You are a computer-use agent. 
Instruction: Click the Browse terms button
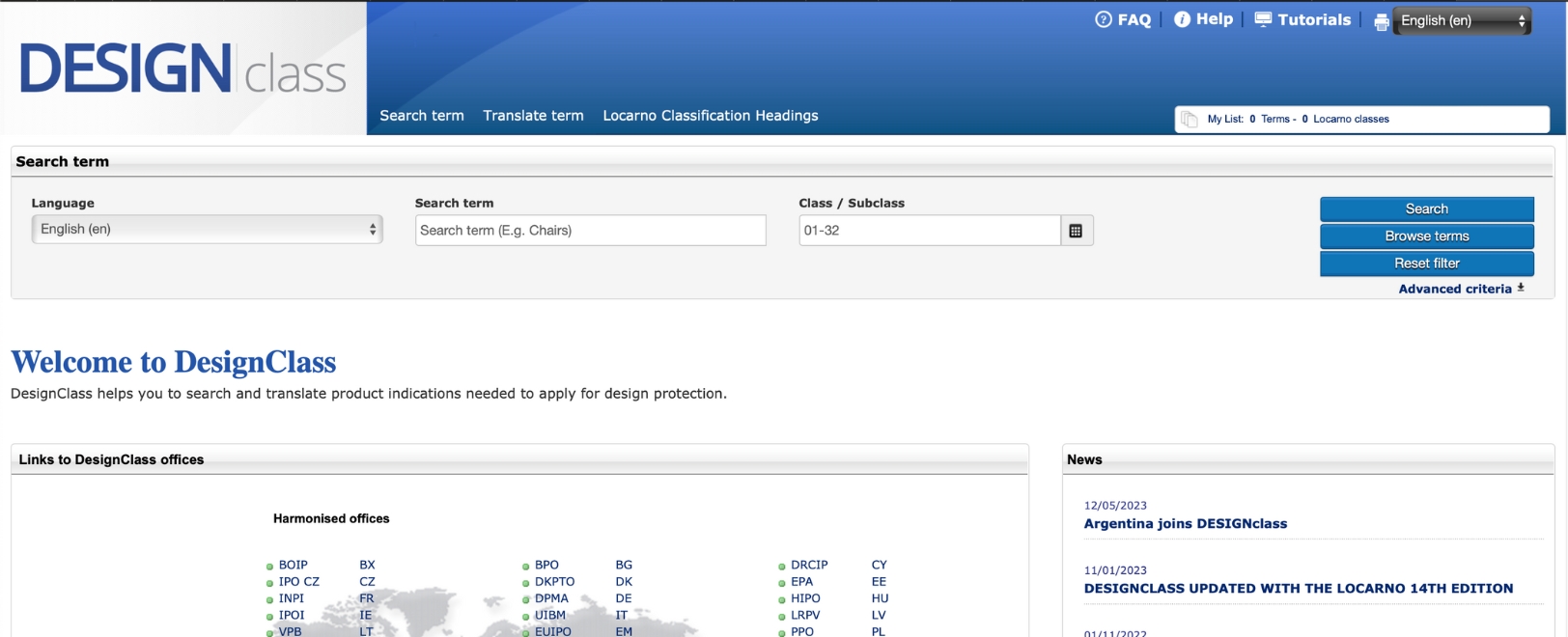[1427, 235]
